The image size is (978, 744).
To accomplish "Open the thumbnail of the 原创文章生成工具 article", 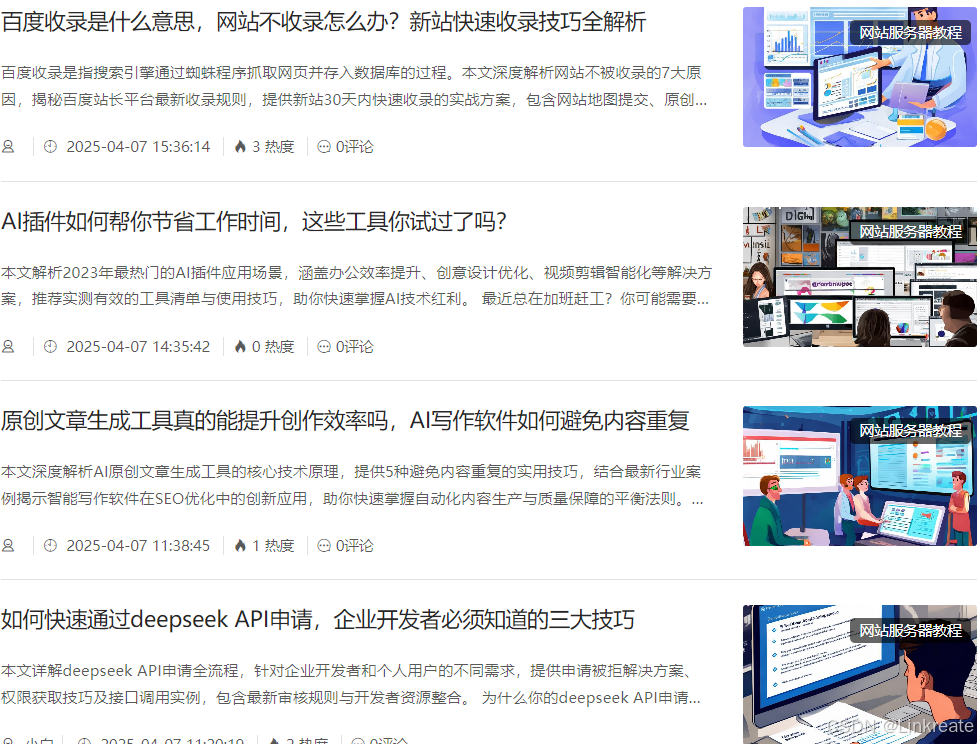I will click(859, 476).
